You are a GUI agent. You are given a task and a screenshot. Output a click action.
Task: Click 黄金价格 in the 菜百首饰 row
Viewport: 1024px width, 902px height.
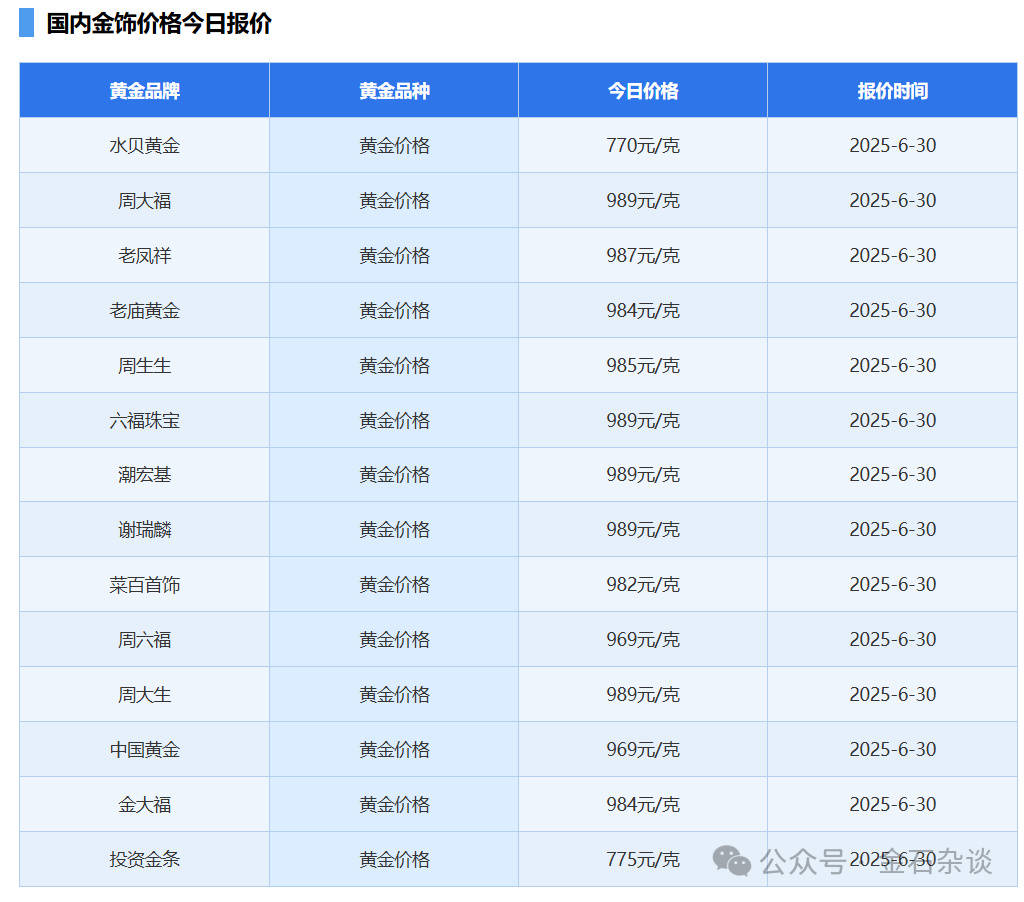[394, 584]
